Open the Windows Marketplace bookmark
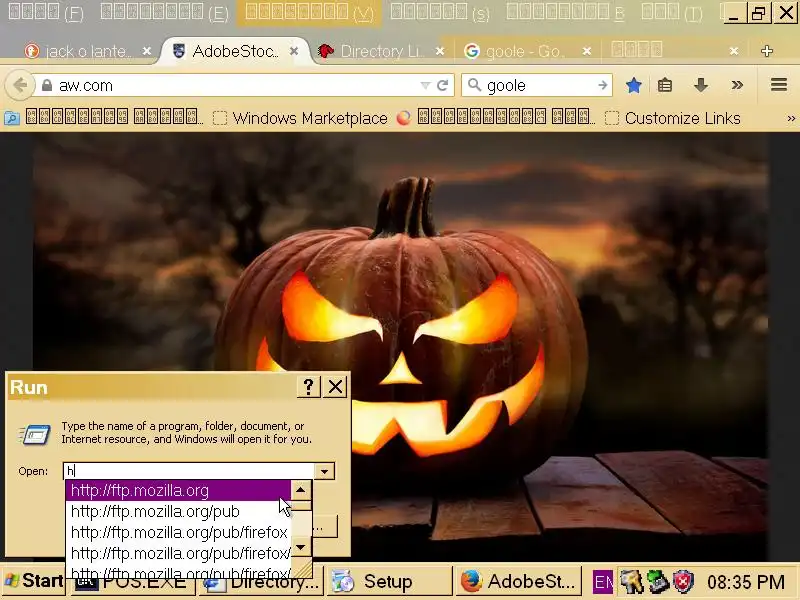Screen dimensions: 800x600 (301, 118)
